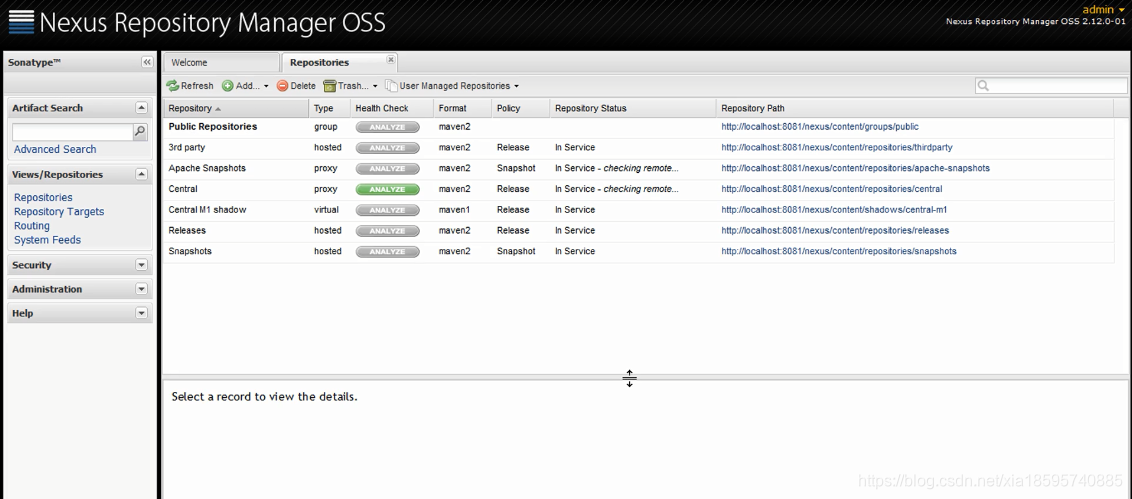Viewport: 1132px width, 499px height.
Task: Click the Trash bin icon
Action: click(329, 86)
